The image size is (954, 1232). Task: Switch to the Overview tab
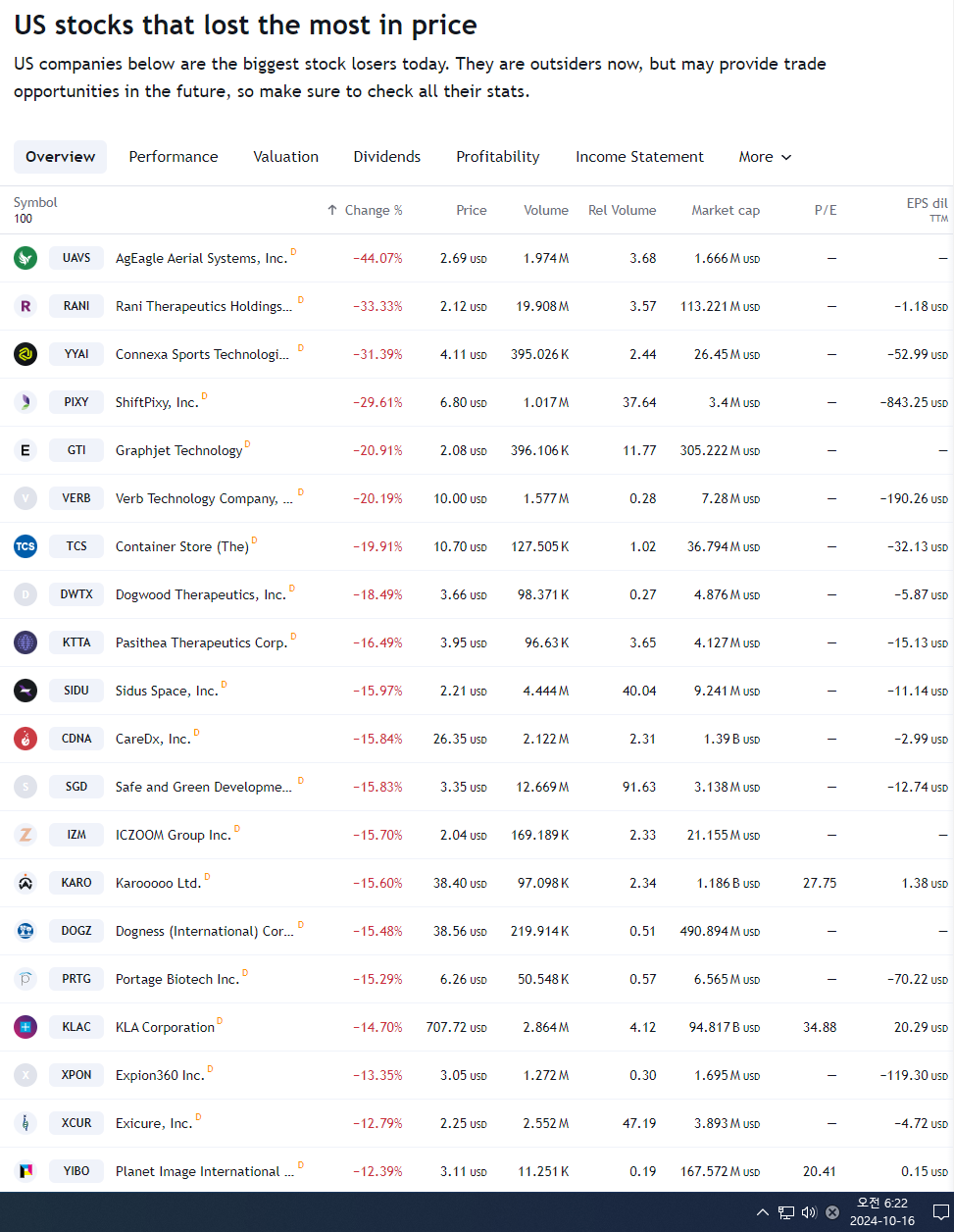pos(60,157)
